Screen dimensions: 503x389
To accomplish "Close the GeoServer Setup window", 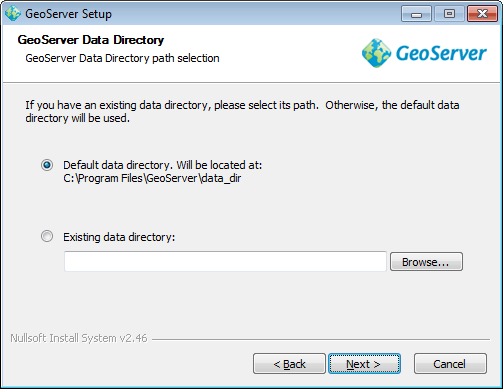I will click(482, 14).
